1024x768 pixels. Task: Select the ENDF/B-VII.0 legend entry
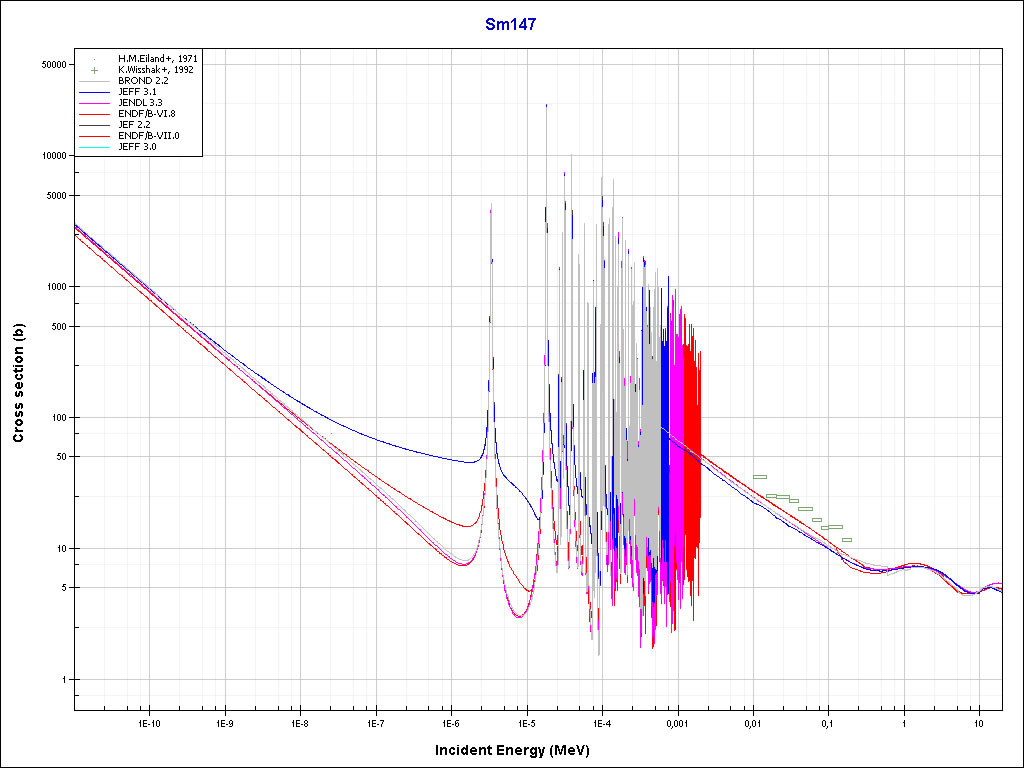tap(149, 136)
